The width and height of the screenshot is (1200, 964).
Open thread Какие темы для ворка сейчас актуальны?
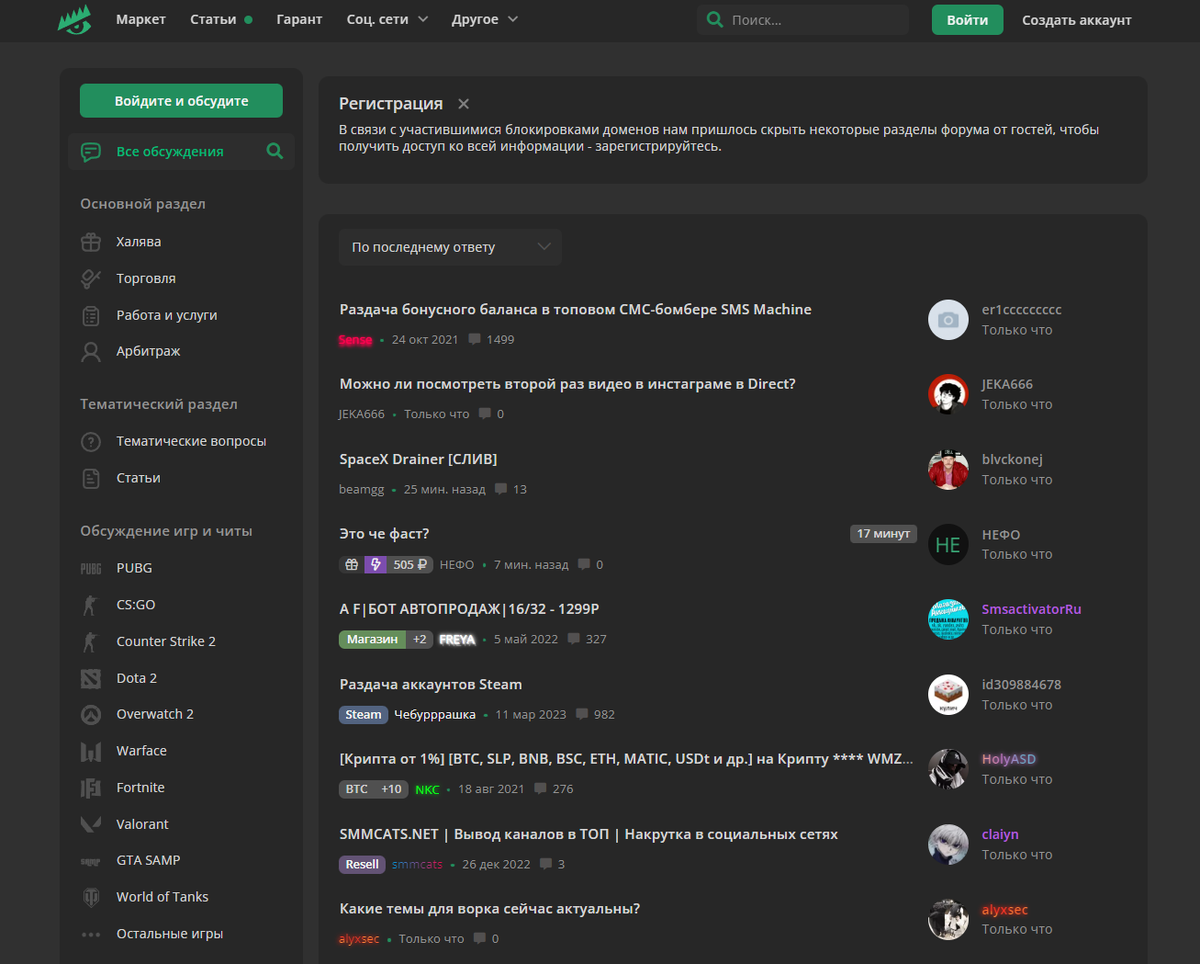(x=490, y=909)
